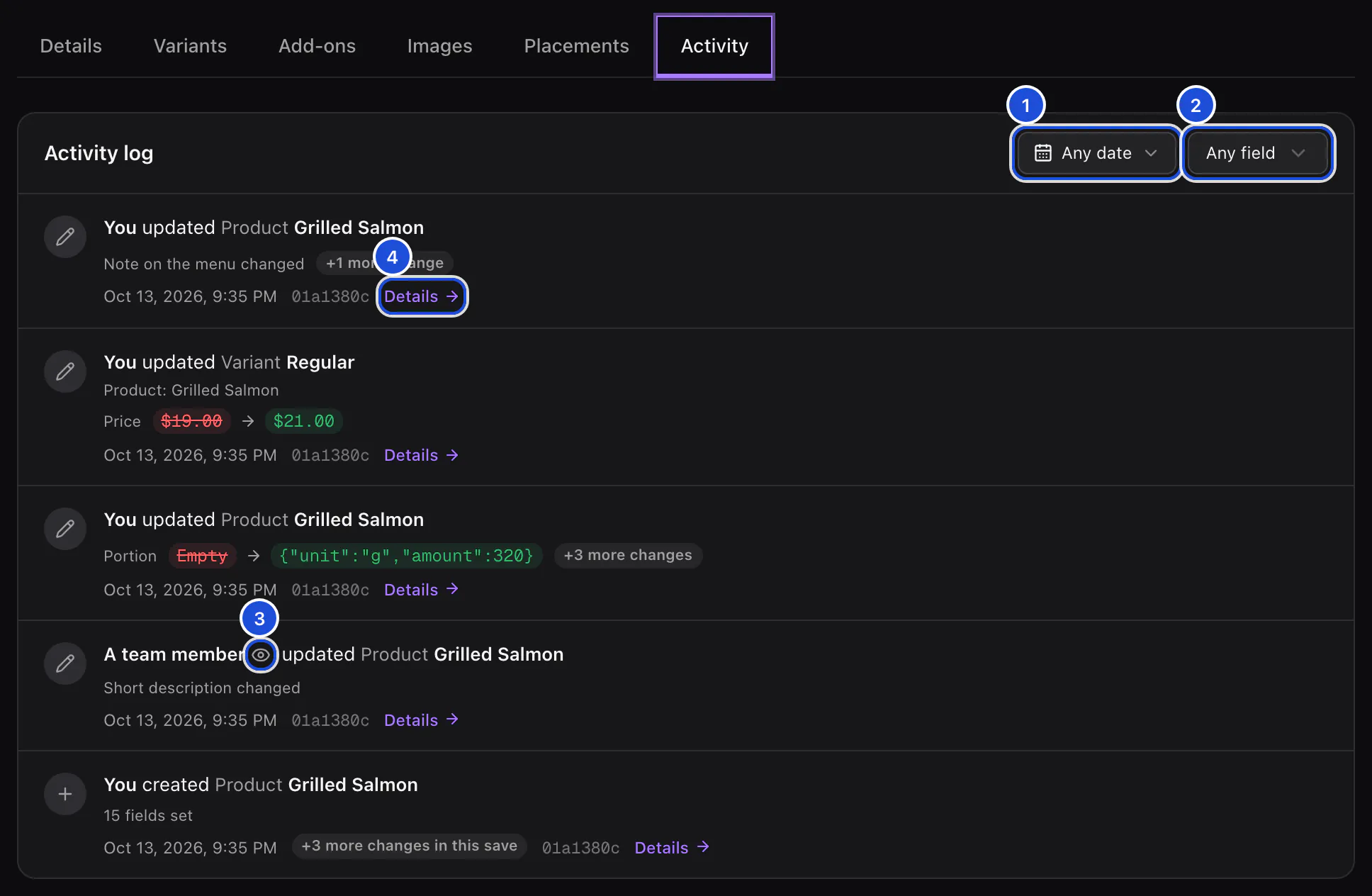The height and width of the screenshot is (896, 1372).
Task: Click the portion JSON unit amount value
Action: pos(406,556)
